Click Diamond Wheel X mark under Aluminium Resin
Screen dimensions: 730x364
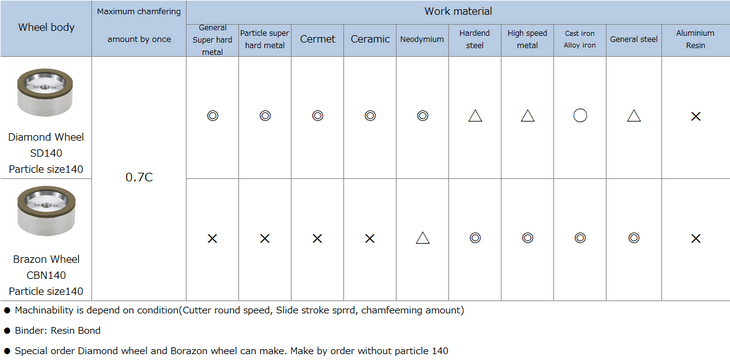696,116
